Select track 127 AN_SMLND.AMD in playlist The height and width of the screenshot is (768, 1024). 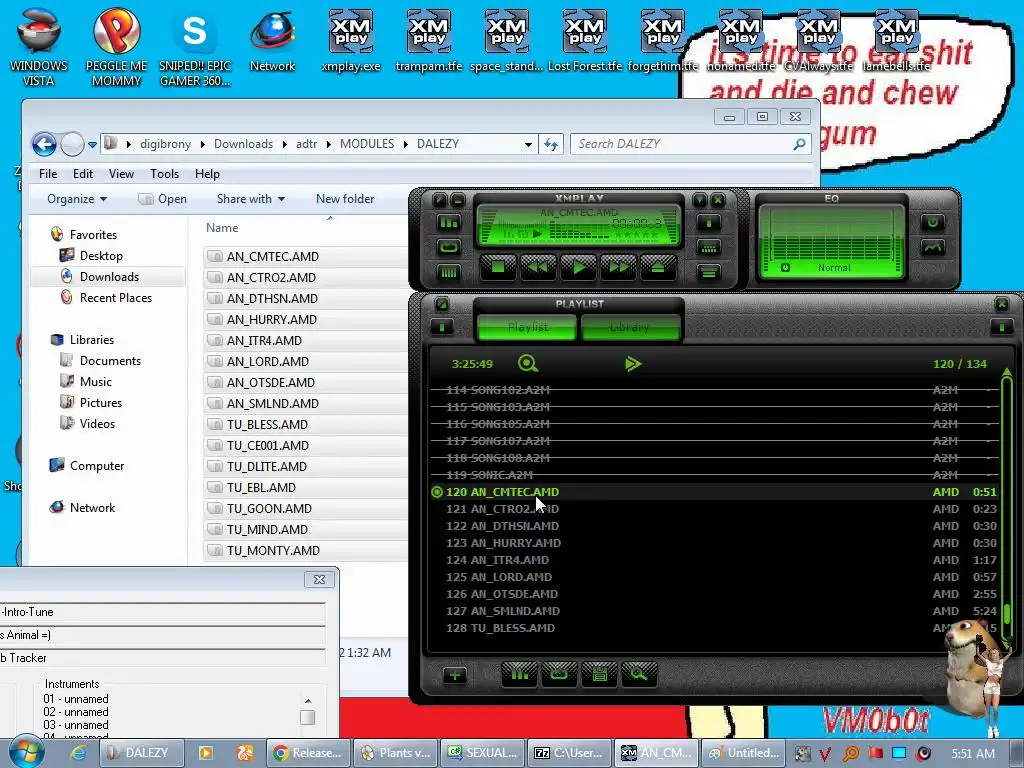pyautogui.click(x=714, y=611)
